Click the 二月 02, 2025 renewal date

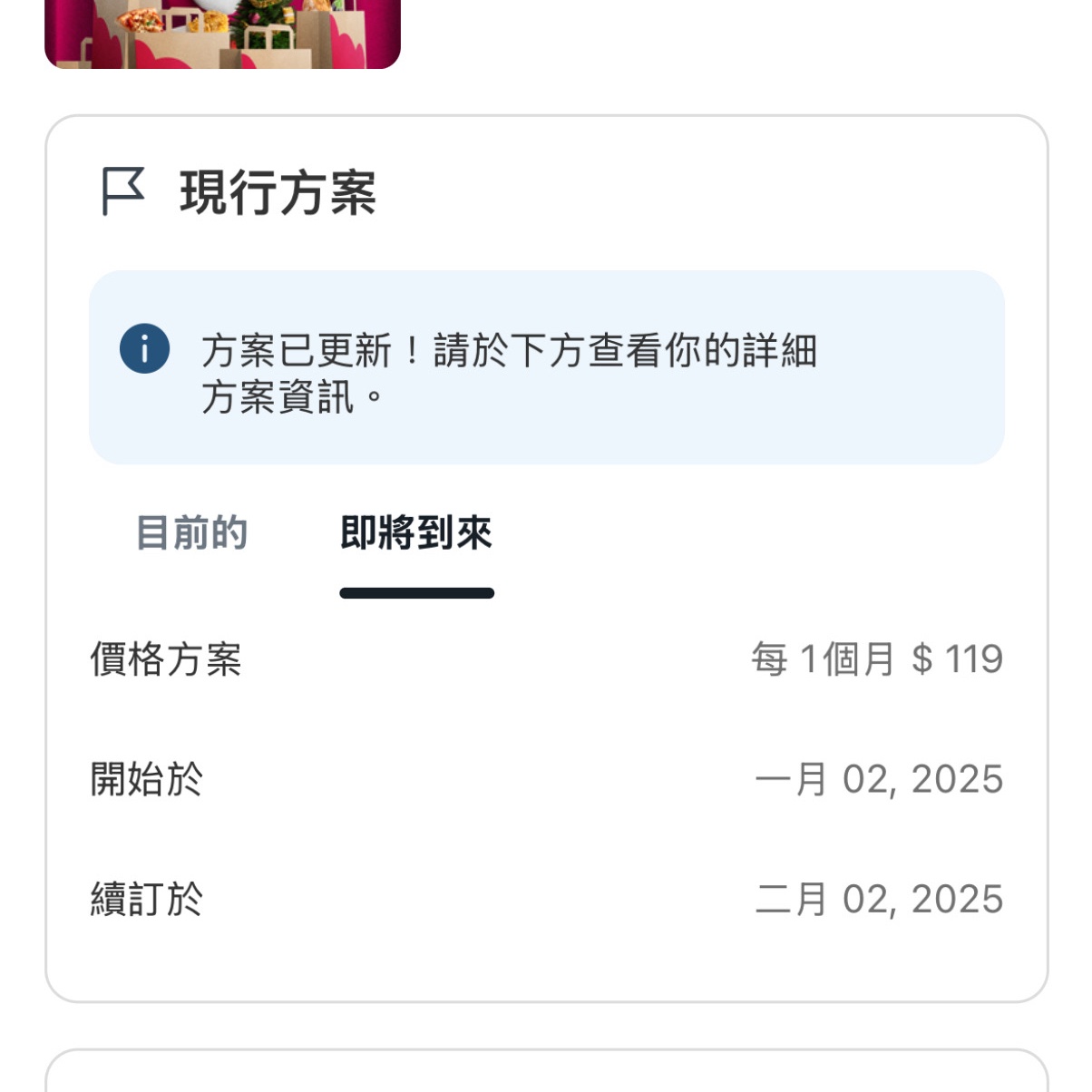click(x=878, y=899)
